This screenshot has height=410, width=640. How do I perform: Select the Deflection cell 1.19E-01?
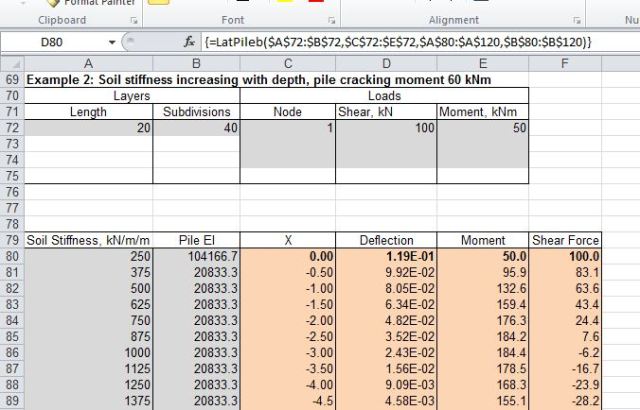pos(385,256)
